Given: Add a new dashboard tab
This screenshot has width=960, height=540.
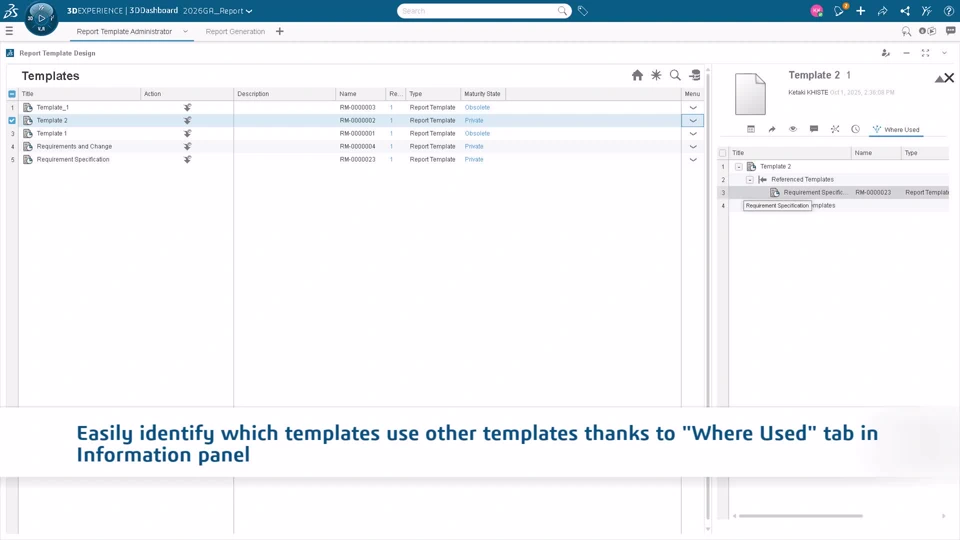Looking at the screenshot, I should click(x=280, y=31).
